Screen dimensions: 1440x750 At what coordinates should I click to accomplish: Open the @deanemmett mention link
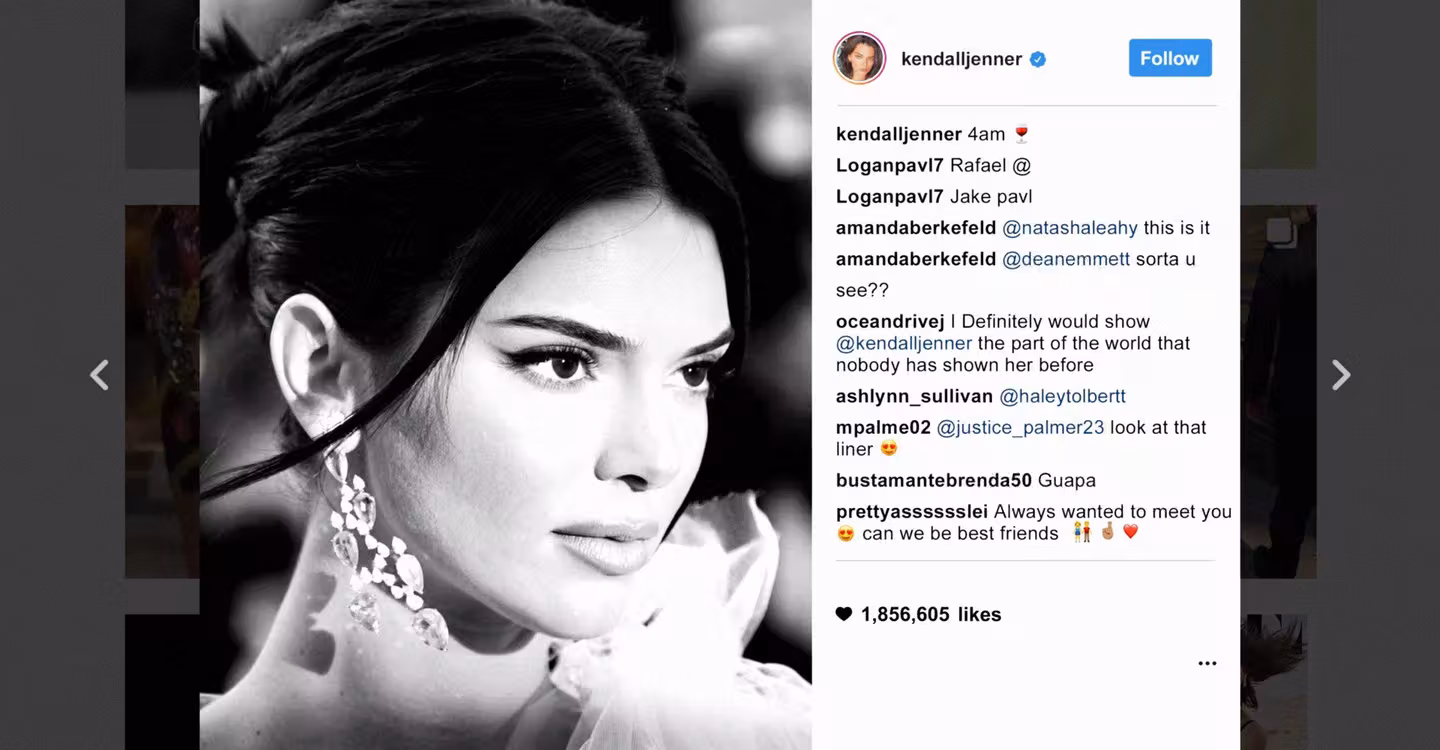pos(1066,259)
